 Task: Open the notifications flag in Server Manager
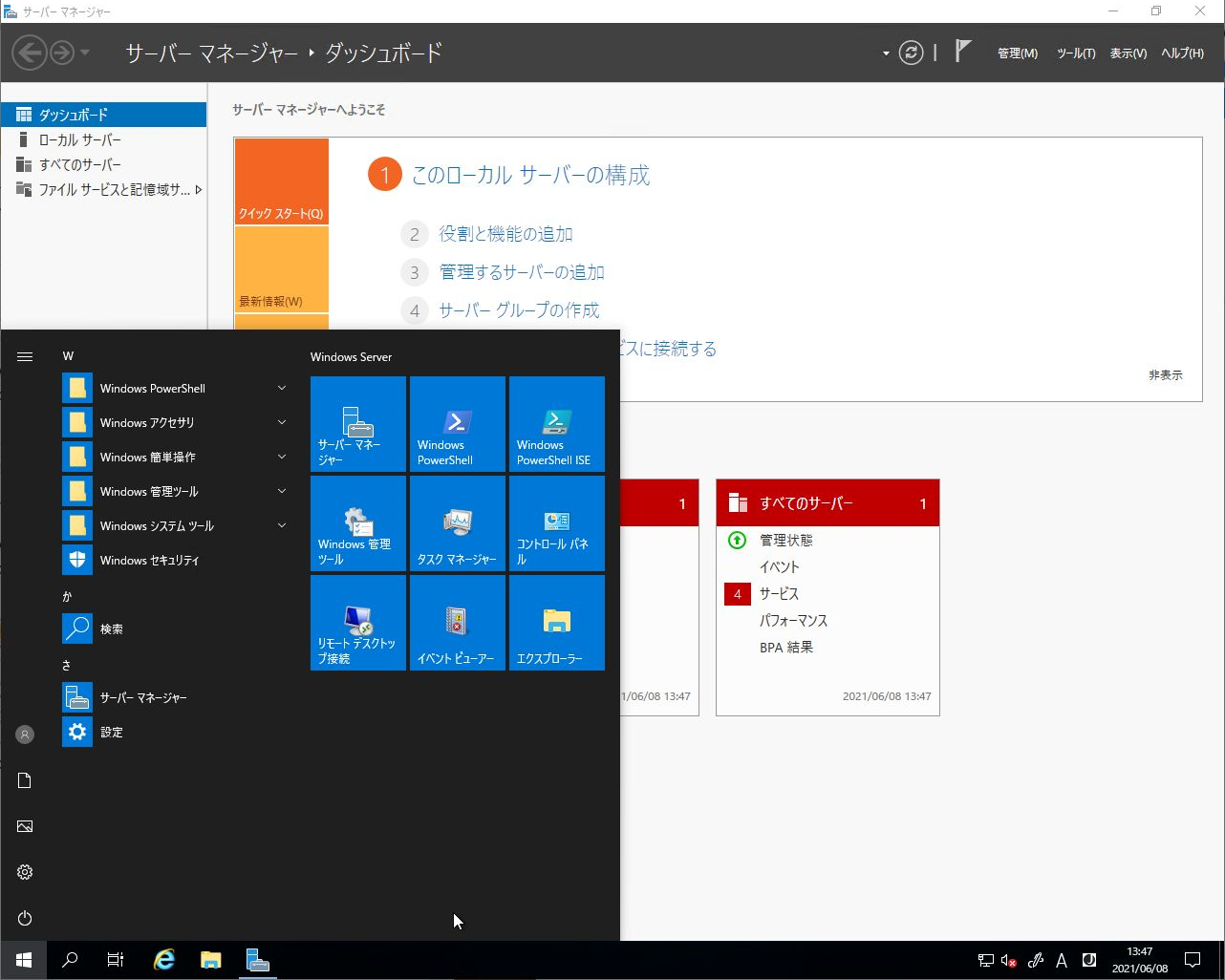pos(963,52)
